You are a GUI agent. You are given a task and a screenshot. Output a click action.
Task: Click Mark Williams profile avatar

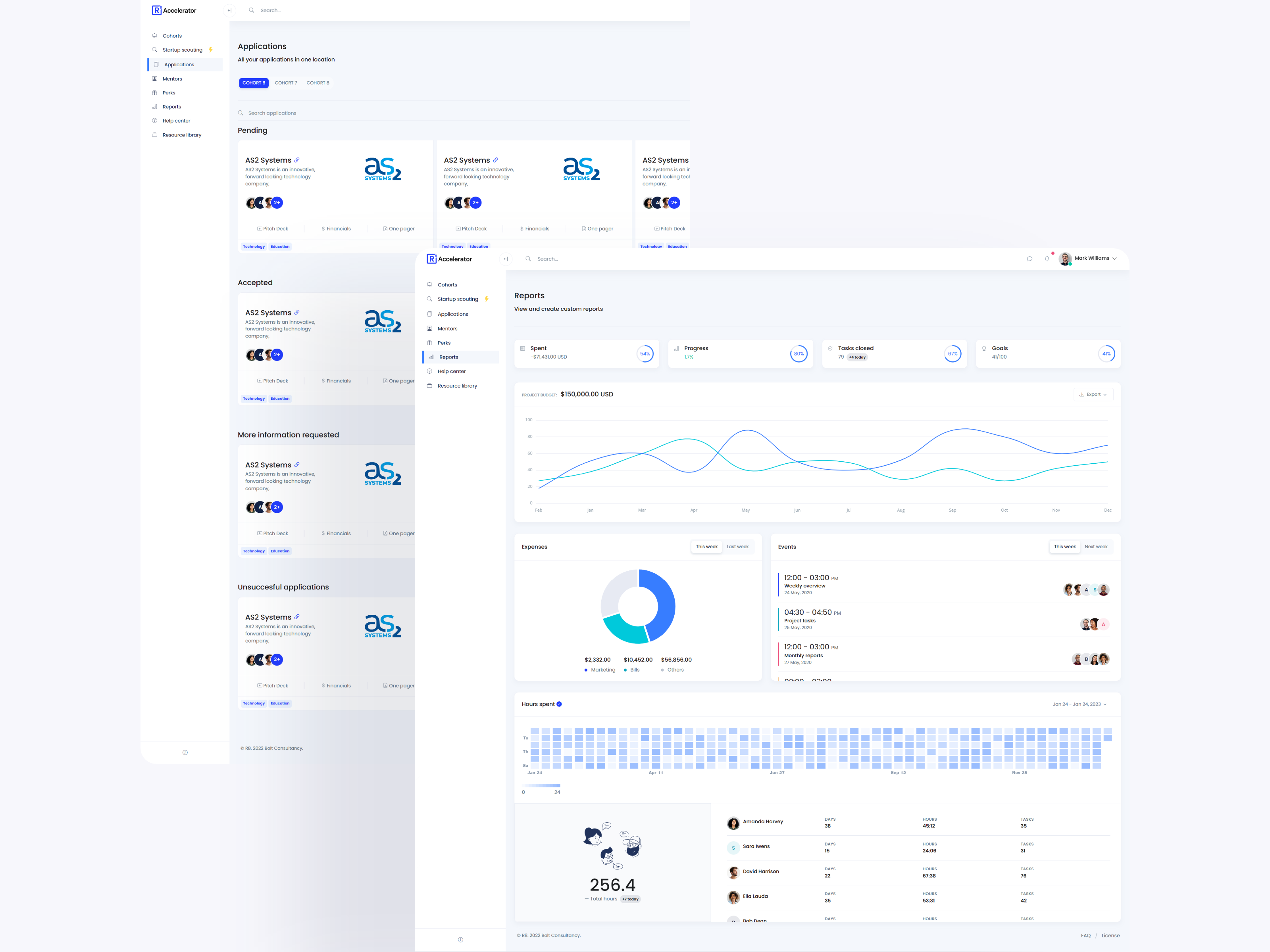pos(1065,259)
